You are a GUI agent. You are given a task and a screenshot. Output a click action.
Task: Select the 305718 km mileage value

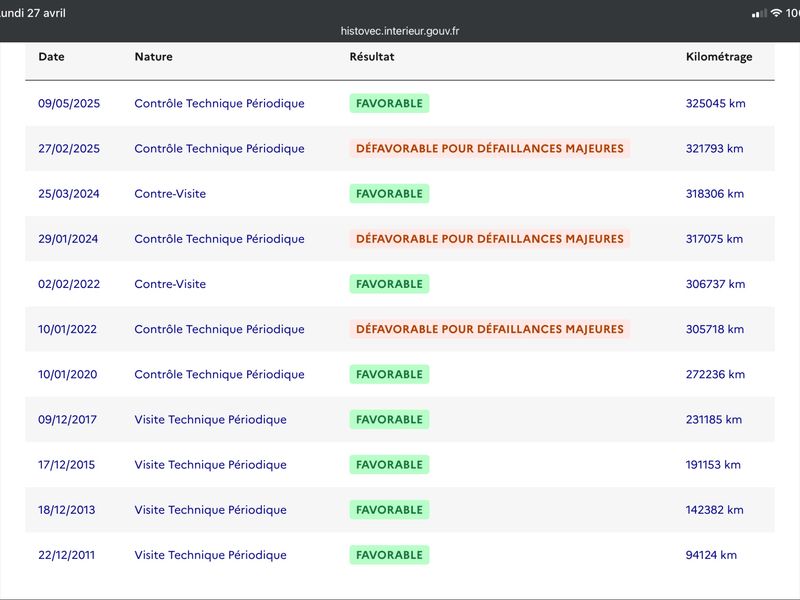pyautogui.click(x=714, y=329)
